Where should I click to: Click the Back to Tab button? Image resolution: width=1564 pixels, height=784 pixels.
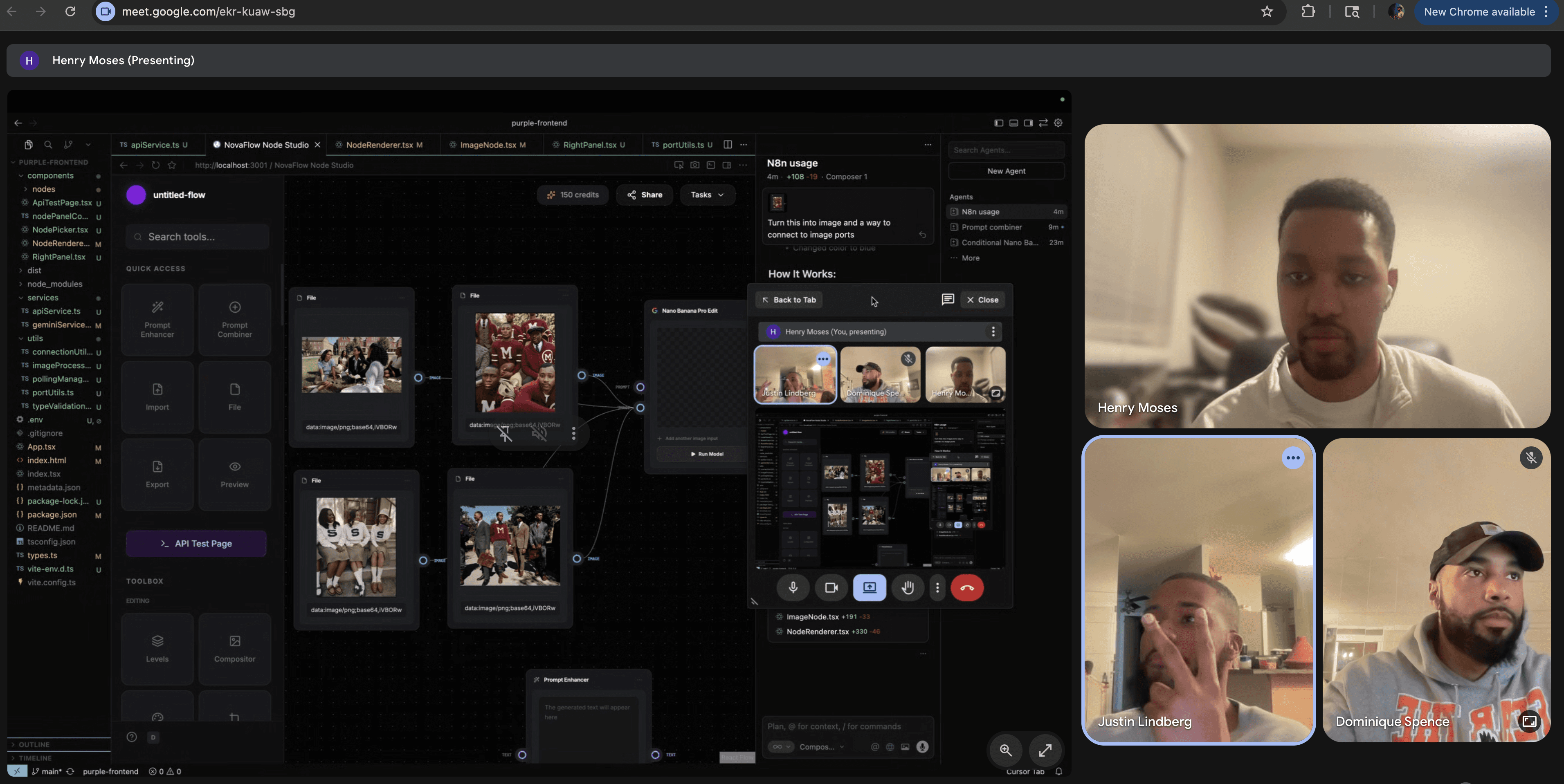[x=789, y=300]
